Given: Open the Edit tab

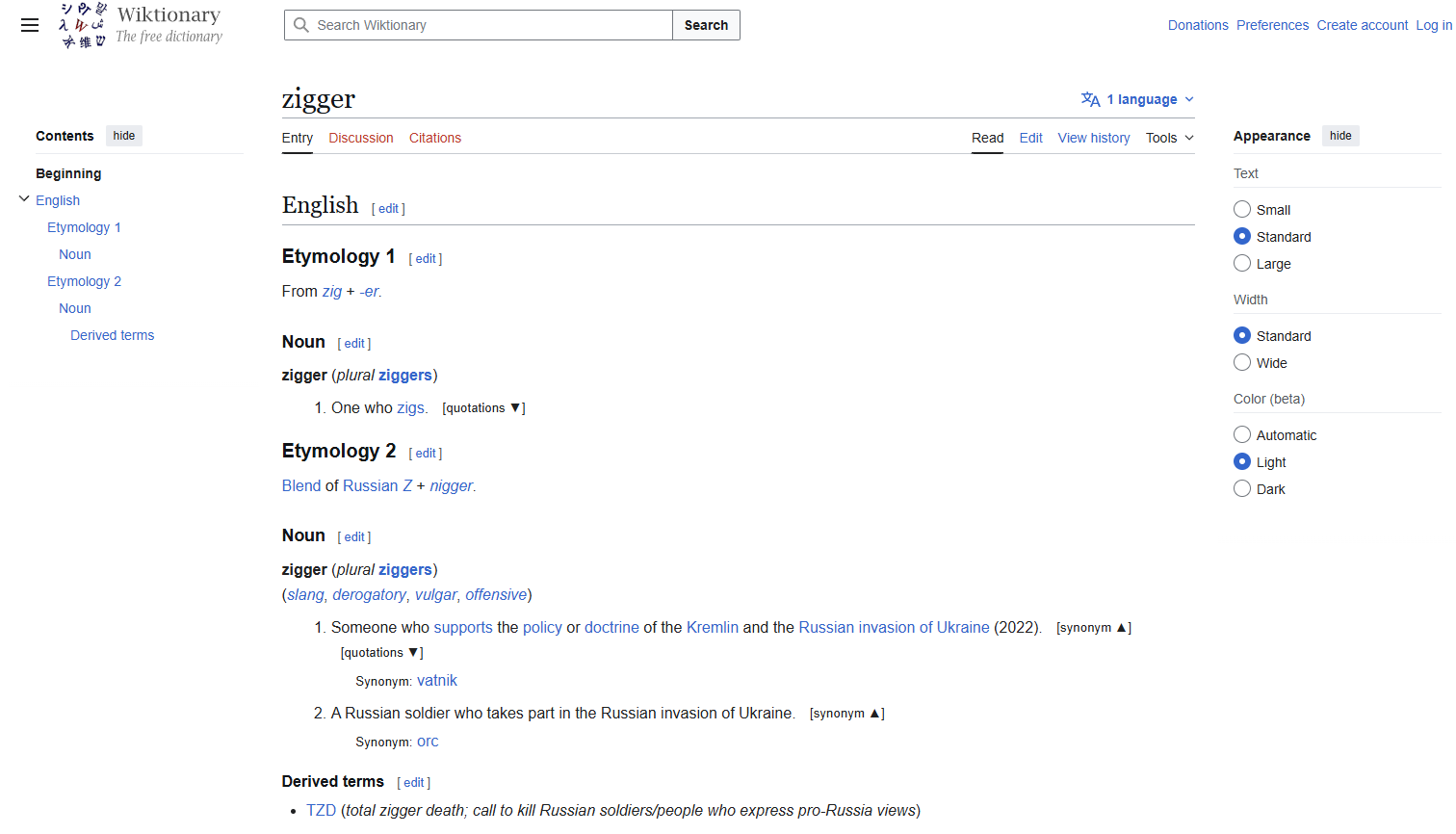Looking at the screenshot, I should pyautogui.click(x=1031, y=138).
